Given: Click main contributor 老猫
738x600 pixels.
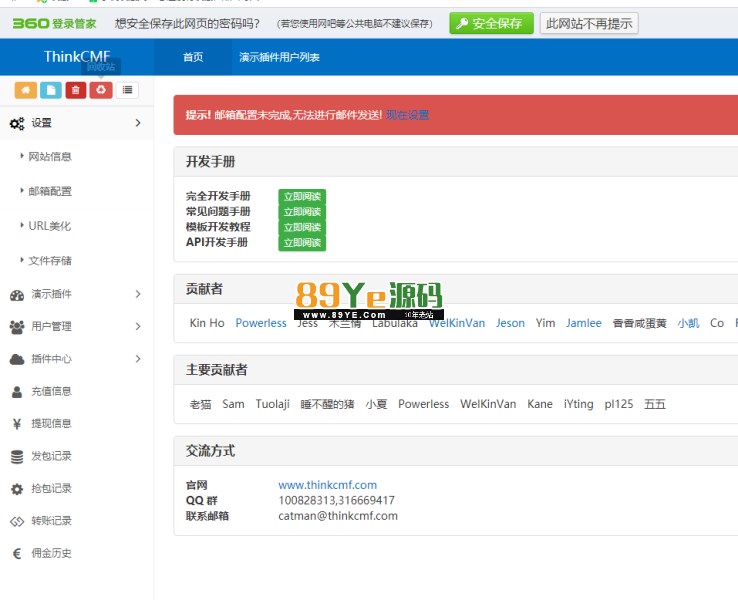Looking at the screenshot, I should (201, 404).
